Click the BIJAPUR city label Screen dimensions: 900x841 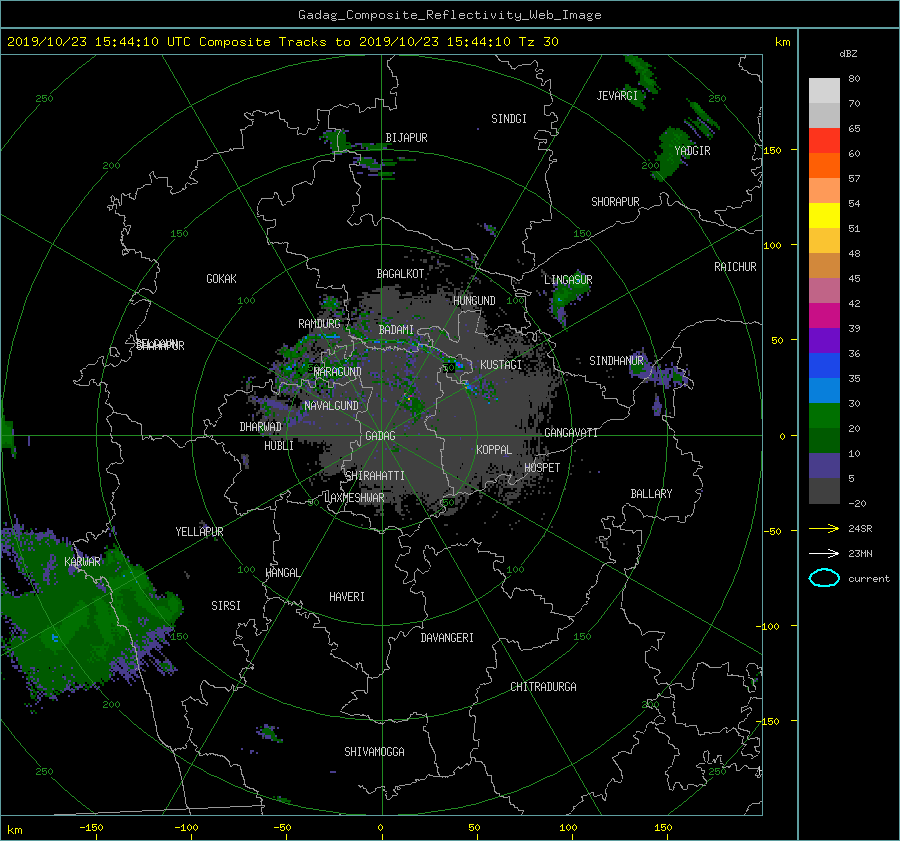(406, 138)
